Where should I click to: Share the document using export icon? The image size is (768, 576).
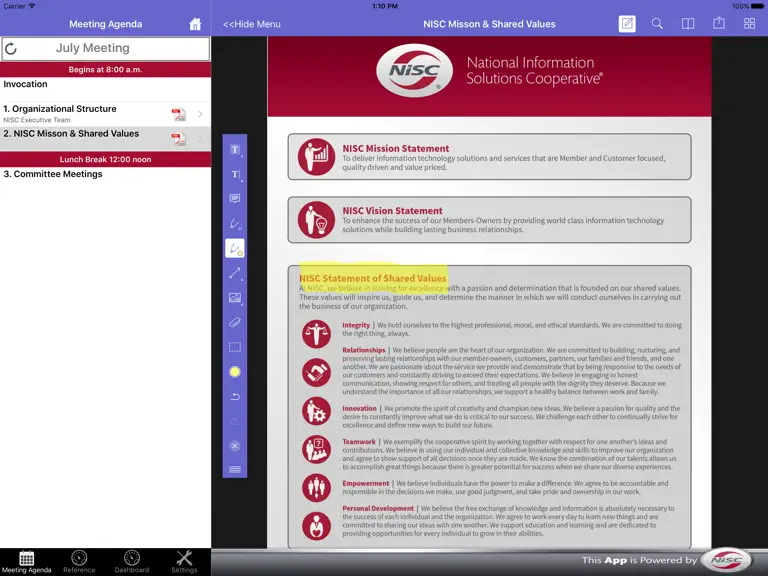[x=719, y=23]
